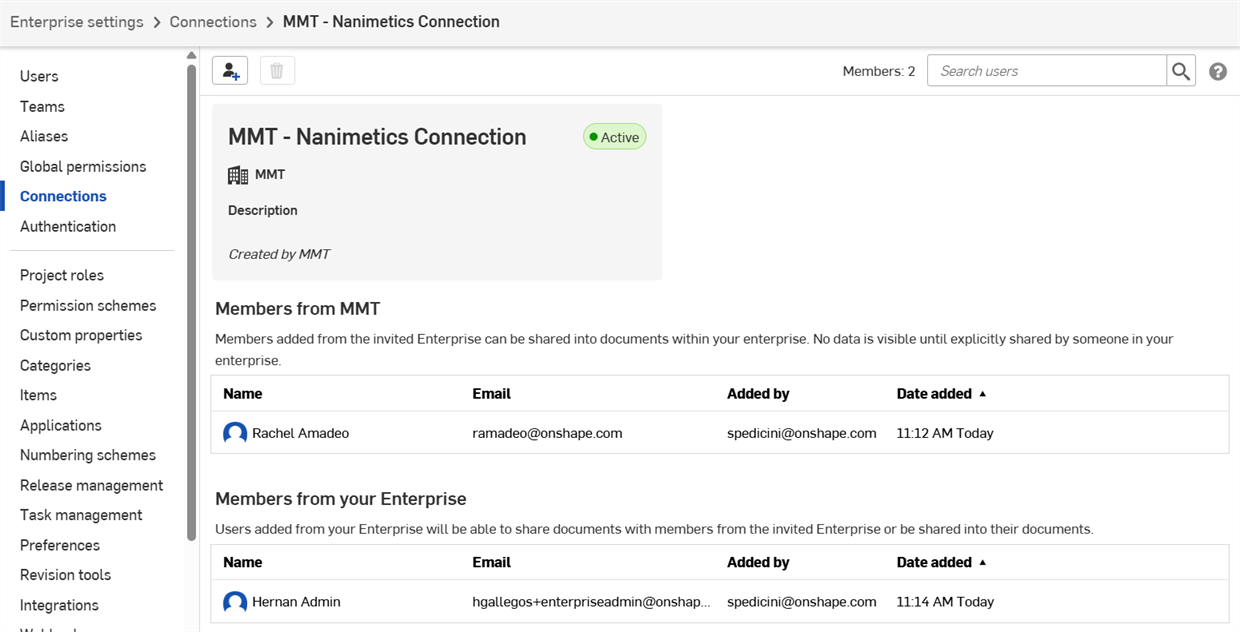Click the MMT building icon
Image resolution: width=1240 pixels, height=632 pixels.
[238, 175]
